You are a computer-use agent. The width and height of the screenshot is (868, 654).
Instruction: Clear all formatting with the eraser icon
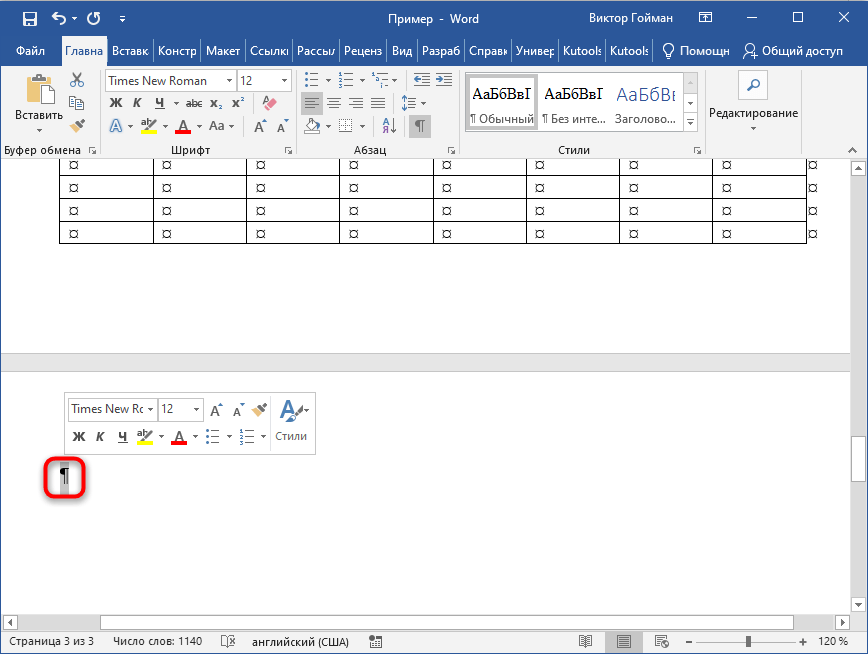[x=269, y=103]
